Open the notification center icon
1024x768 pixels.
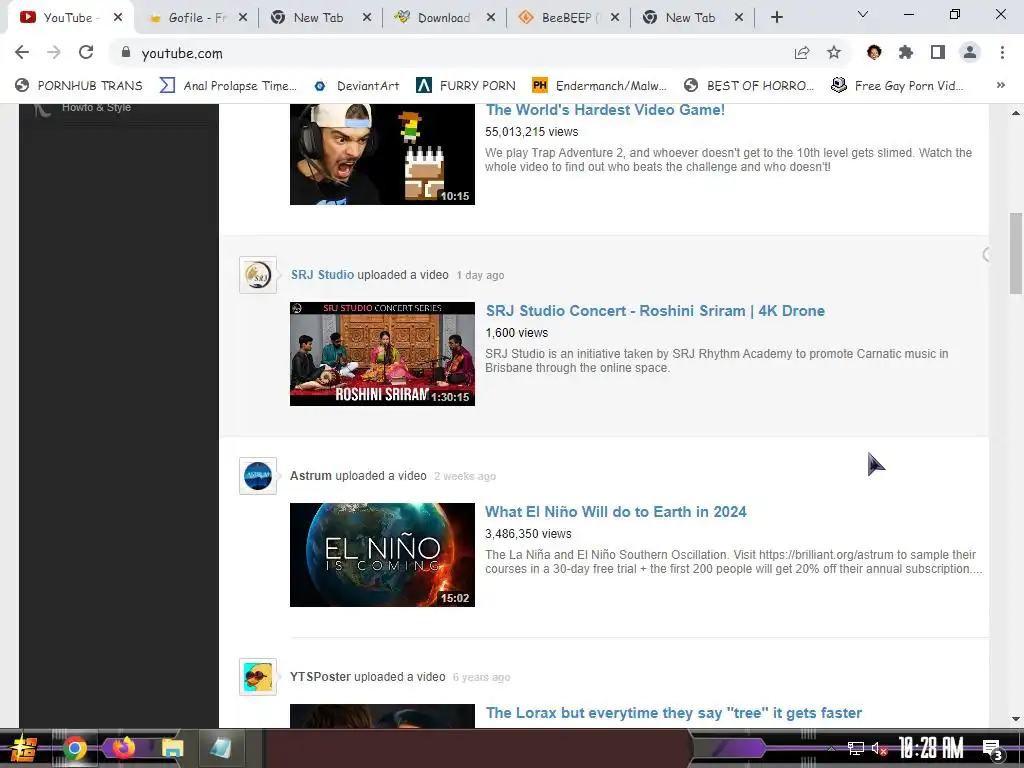click(x=993, y=749)
